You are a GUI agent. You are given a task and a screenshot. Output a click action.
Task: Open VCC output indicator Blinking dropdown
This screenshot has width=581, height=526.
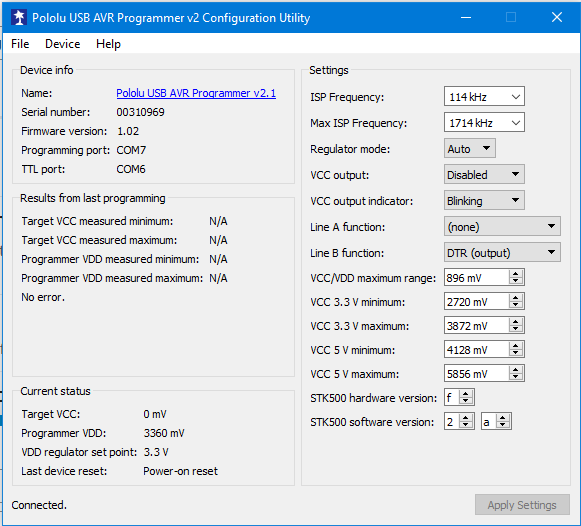click(x=484, y=200)
